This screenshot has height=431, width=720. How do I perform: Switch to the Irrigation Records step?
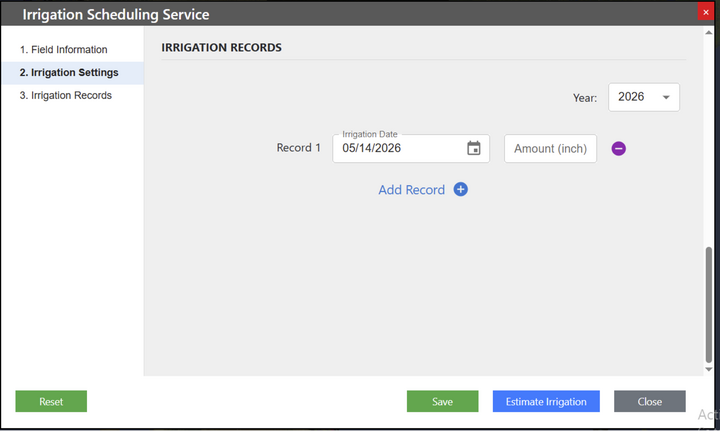pos(66,95)
